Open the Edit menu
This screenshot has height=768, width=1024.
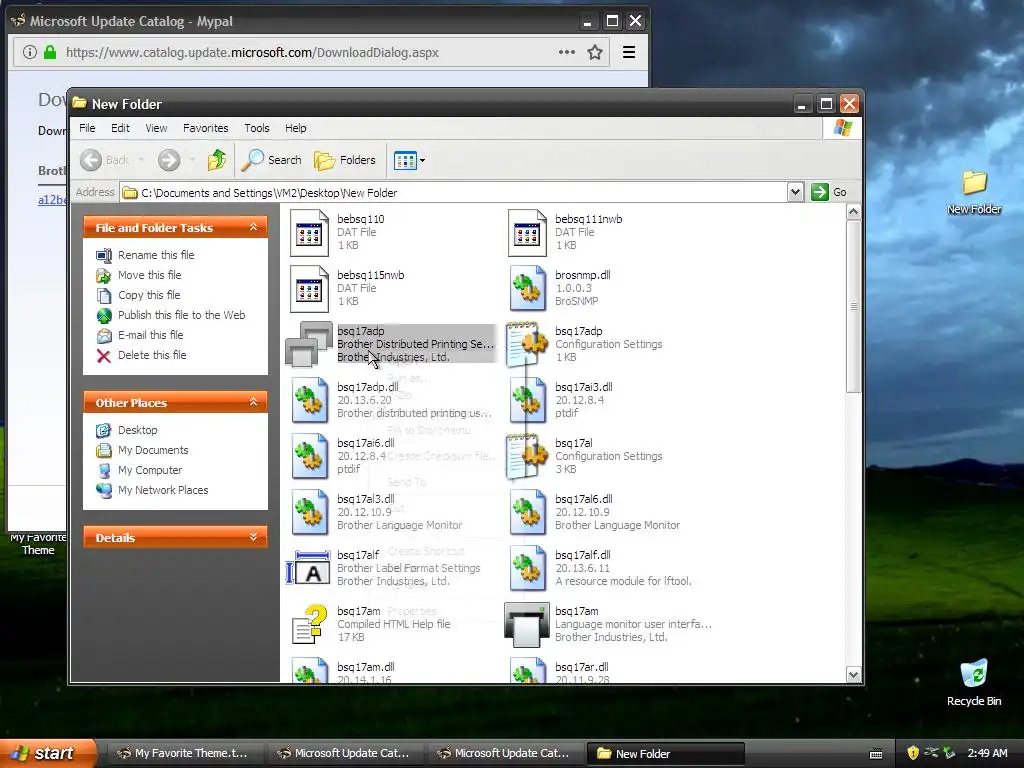click(x=120, y=128)
